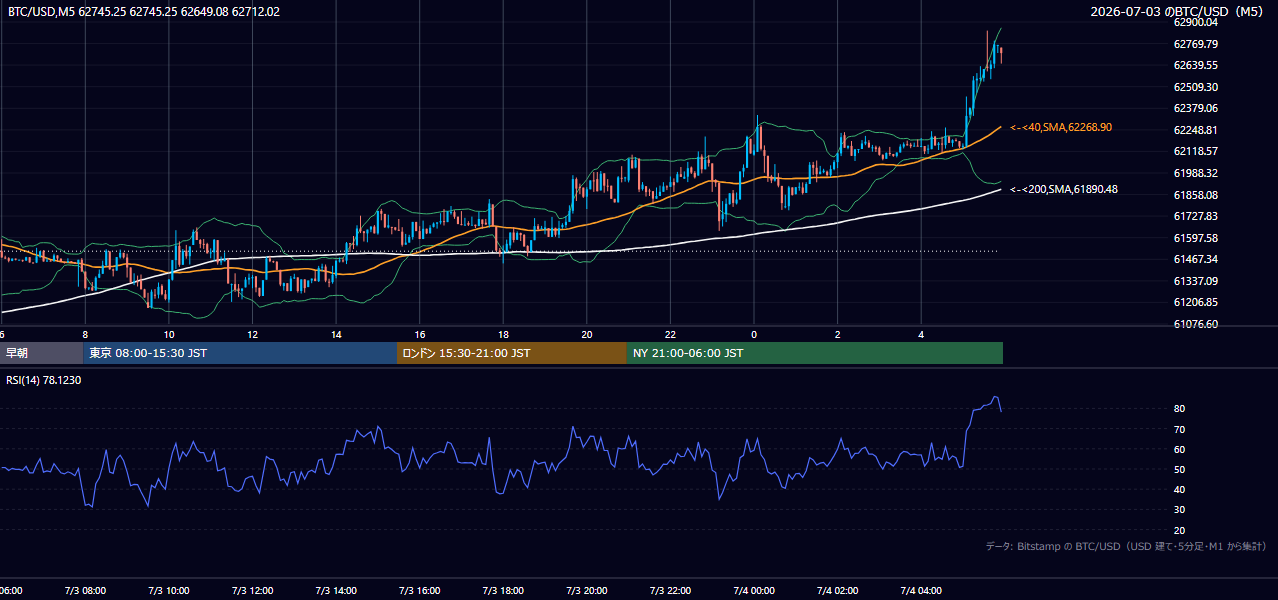
Task: Click the Bitstamp data source note
Action: [x=1127, y=546]
